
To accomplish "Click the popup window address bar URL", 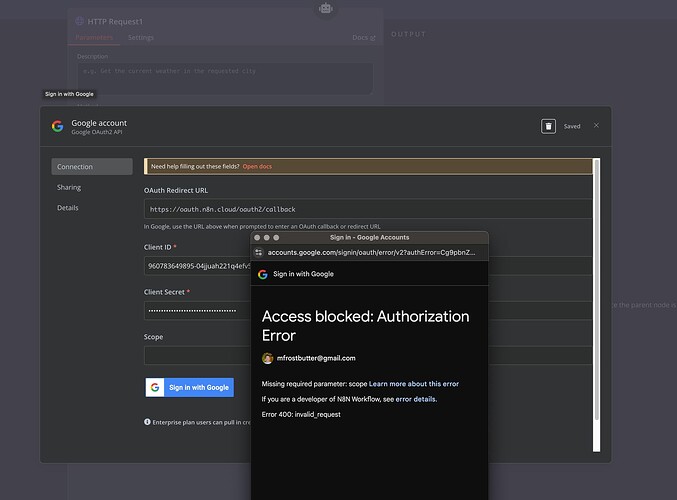I will pos(371,253).
